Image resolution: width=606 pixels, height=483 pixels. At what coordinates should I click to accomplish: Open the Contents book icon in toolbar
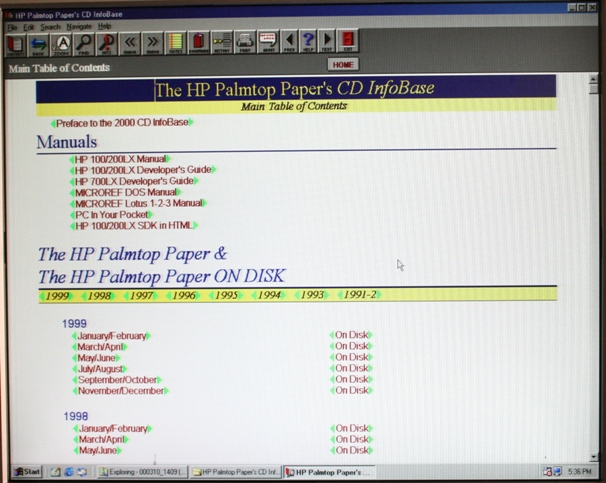[x=15, y=44]
